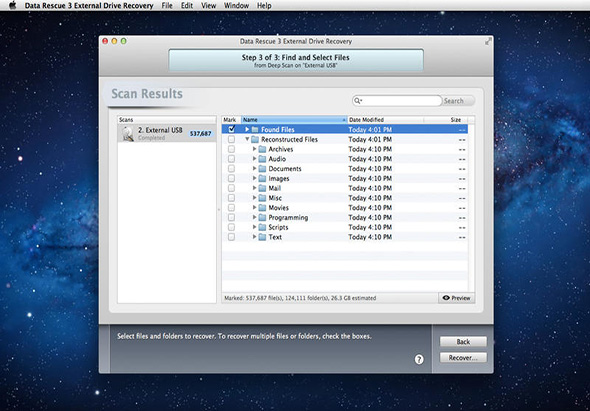
Task: Expand the Movies folder triangle
Action: (254, 208)
